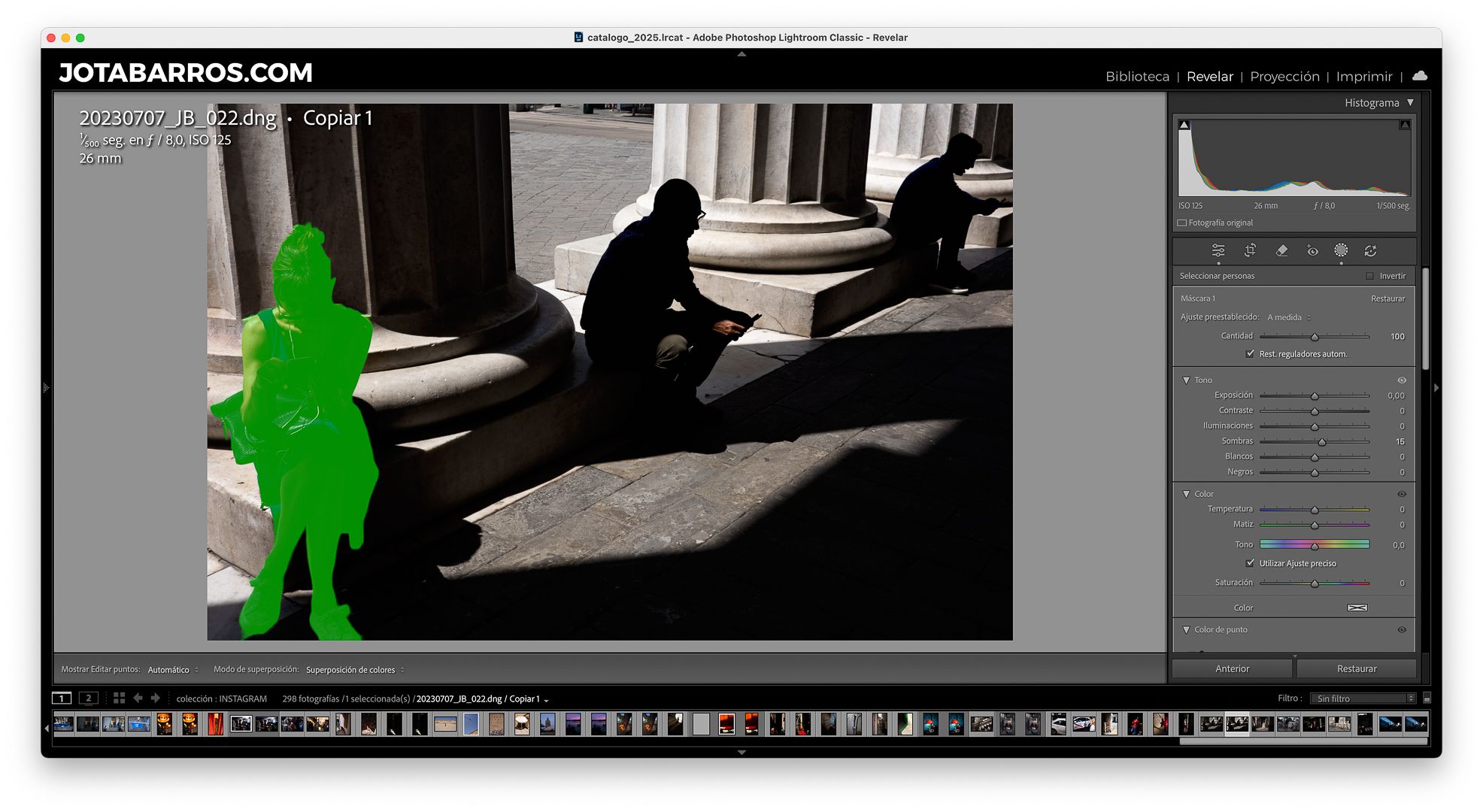Enable the Invertir checkbox

1370,276
